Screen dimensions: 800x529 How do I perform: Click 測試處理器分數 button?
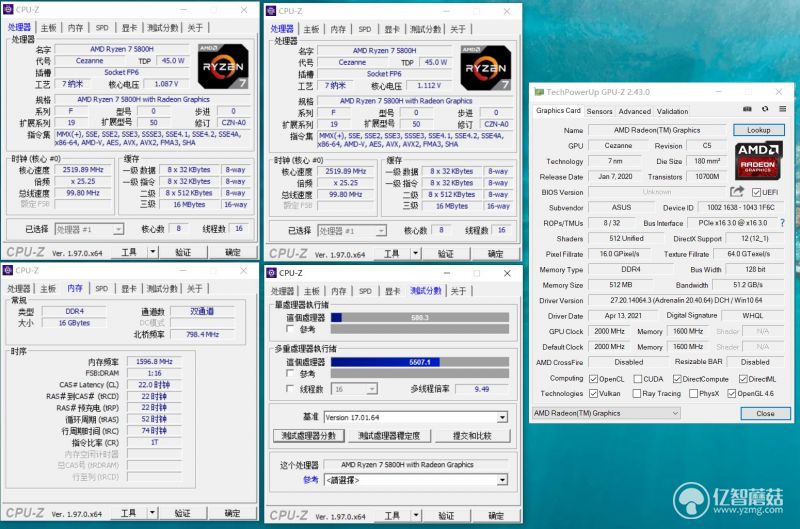309,436
